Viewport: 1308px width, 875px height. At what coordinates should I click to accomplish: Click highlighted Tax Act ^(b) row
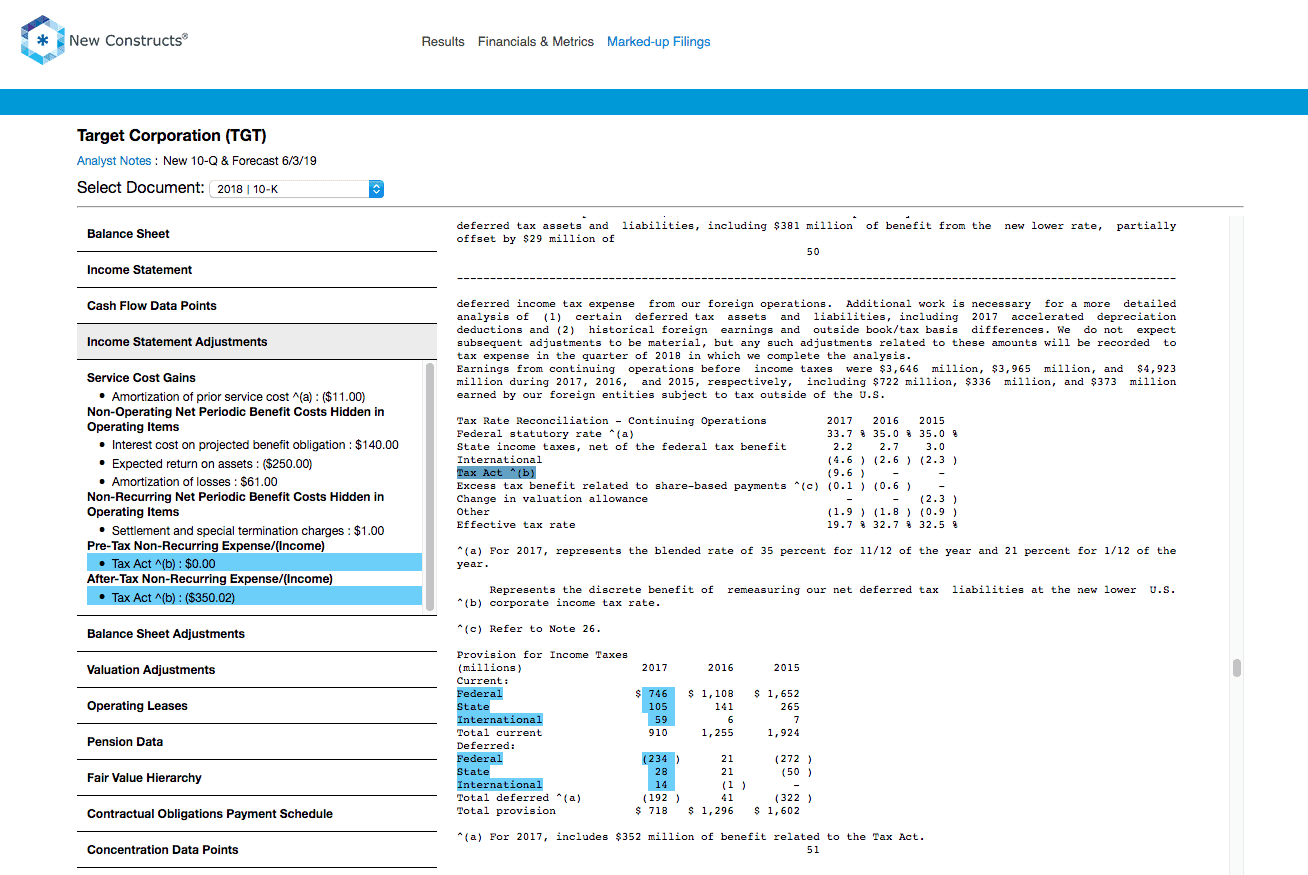(x=496, y=473)
